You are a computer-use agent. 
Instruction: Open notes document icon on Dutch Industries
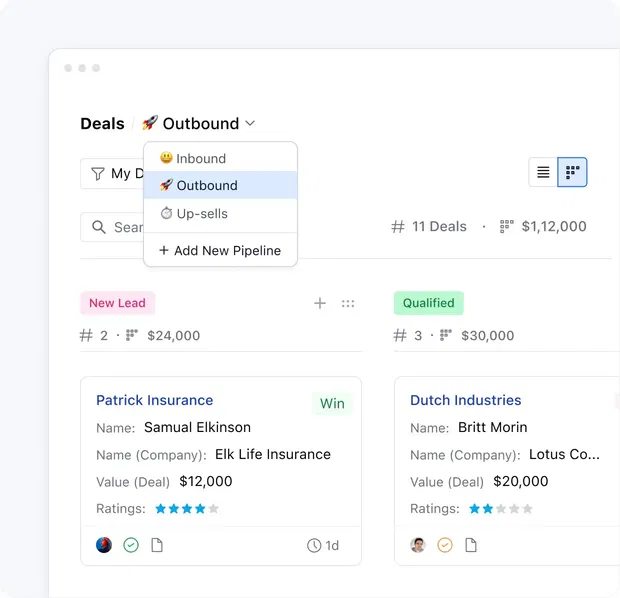[471, 545]
